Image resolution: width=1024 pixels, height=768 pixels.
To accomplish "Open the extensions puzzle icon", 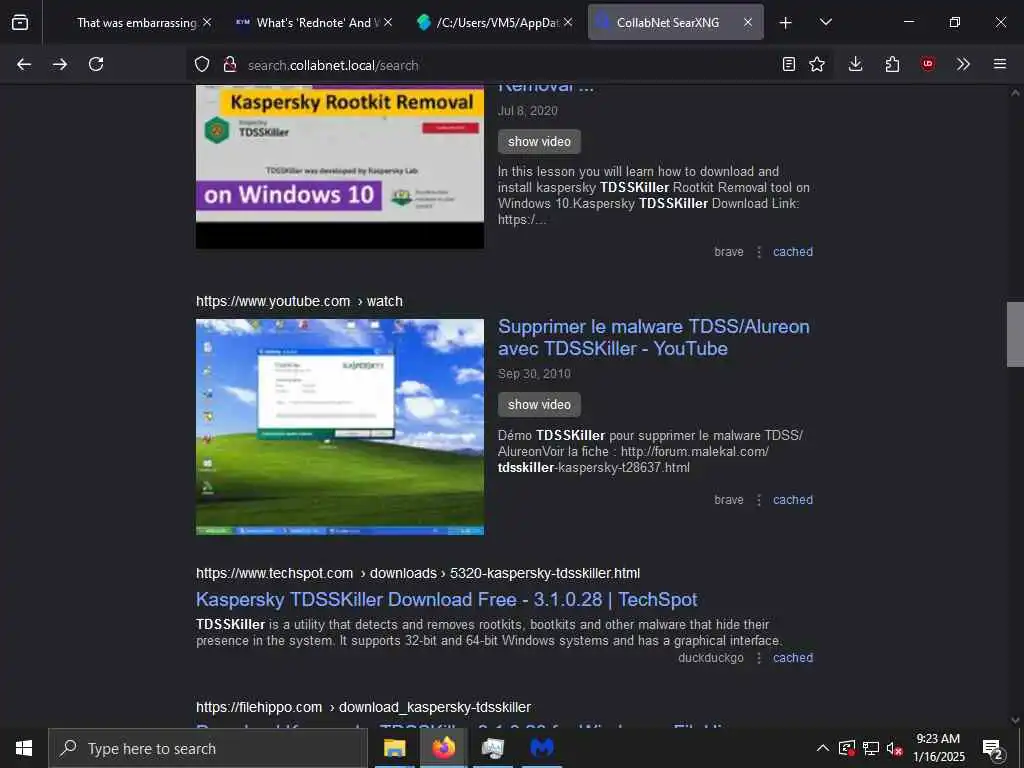I will (892, 64).
